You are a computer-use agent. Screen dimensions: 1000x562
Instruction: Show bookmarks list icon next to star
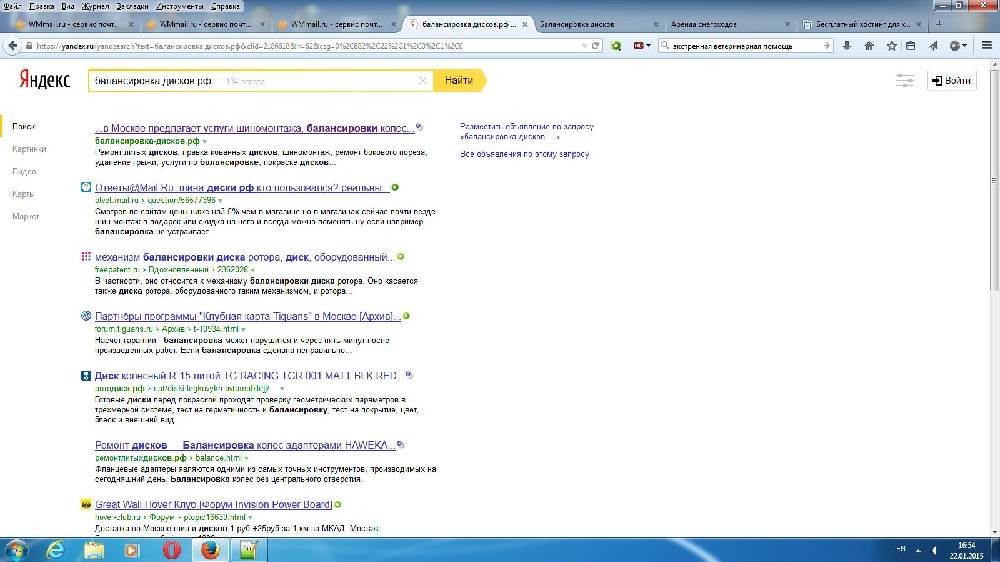click(911, 46)
